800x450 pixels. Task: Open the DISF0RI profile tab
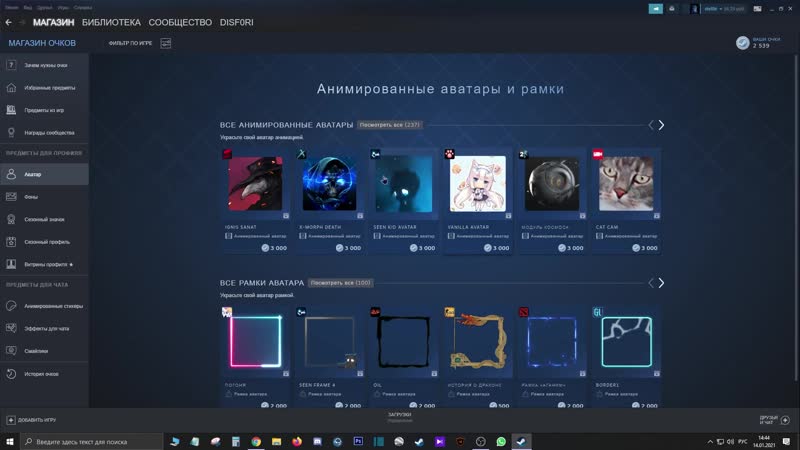[236, 22]
